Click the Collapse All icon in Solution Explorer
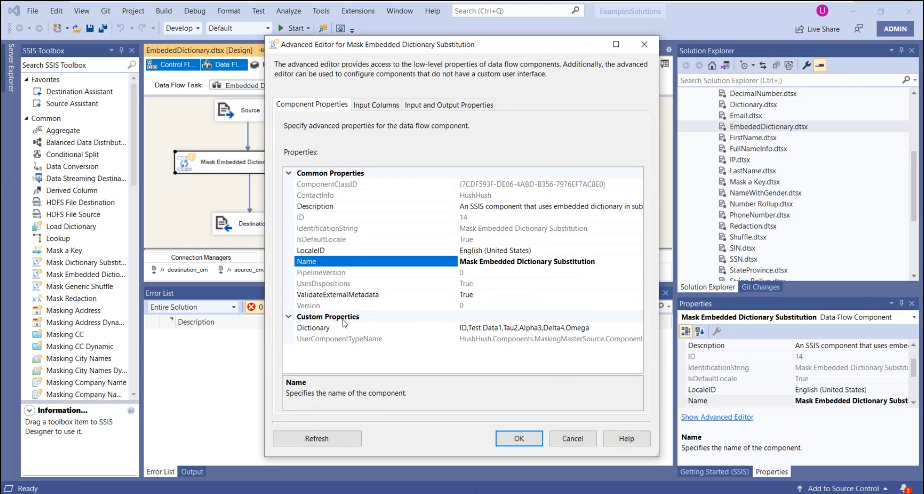Viewport: 924px width, 494px height. point(776,65)
